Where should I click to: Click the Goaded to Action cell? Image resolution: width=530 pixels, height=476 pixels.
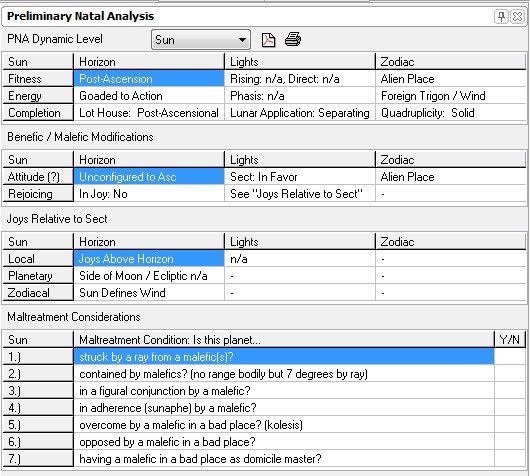[149, 96]
